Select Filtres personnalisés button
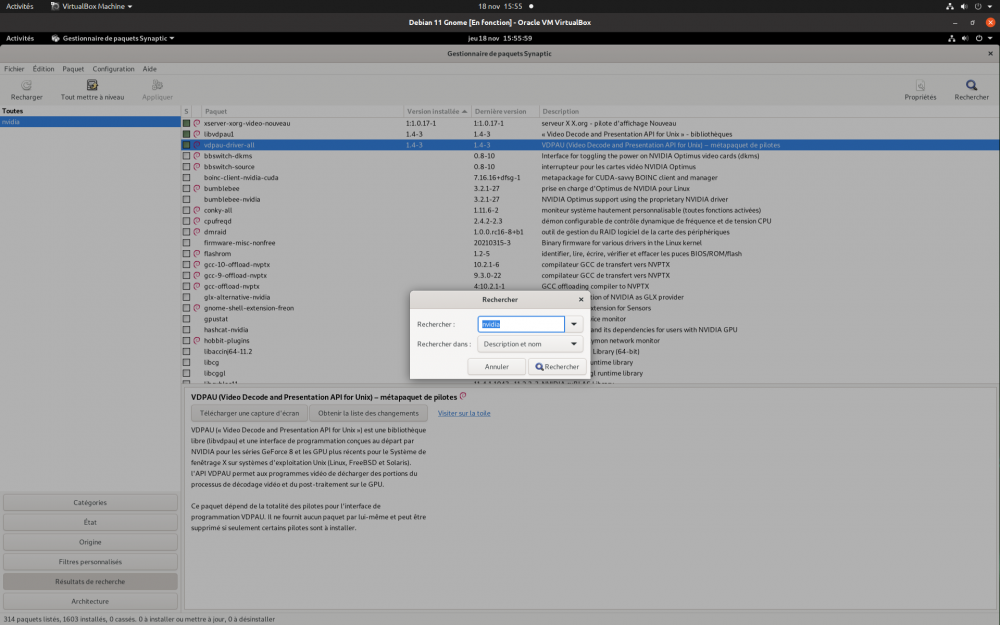The width and height of the screenshot is (1000, 625). point(90,562)
